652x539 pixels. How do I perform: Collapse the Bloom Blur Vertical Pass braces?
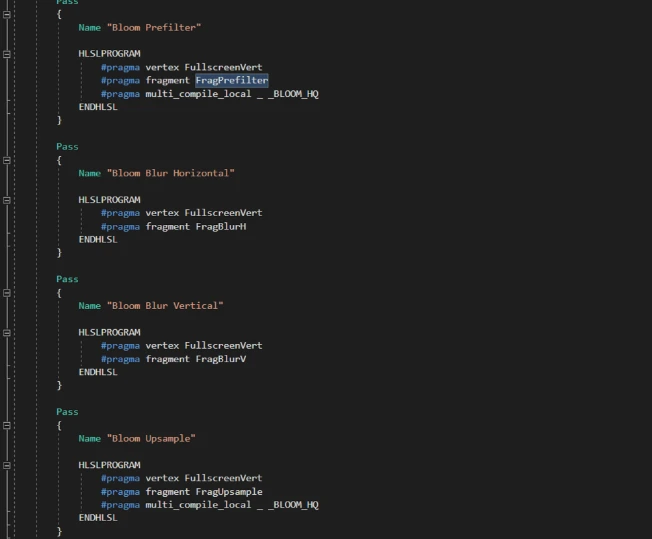point(7,292)
